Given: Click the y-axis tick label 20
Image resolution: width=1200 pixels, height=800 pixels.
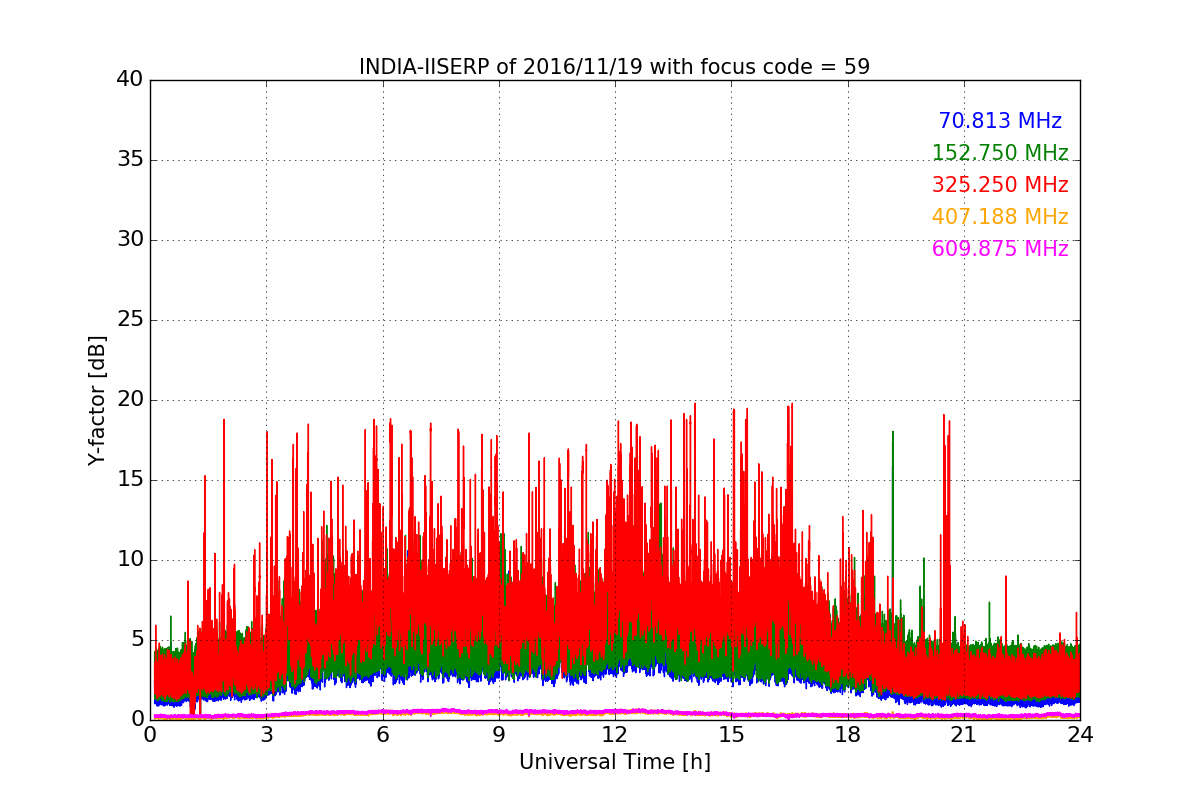Looking at the screenshot, I should pyautogui.click(x=130, y=400).
